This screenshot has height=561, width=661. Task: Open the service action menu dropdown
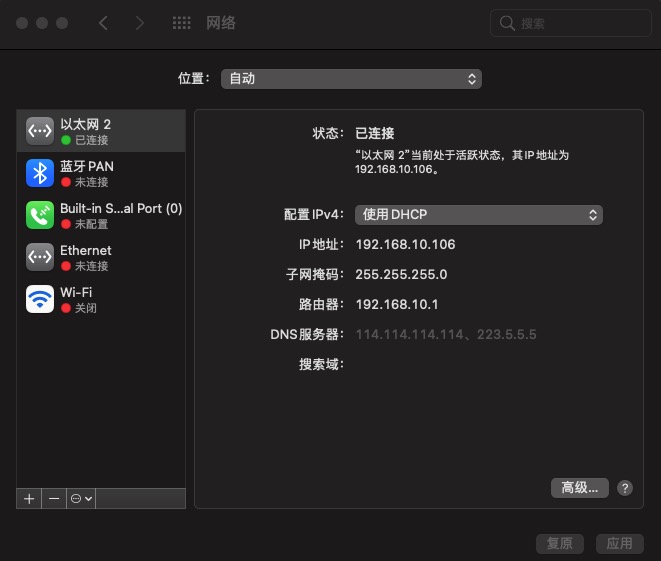[x=81, y=498]
